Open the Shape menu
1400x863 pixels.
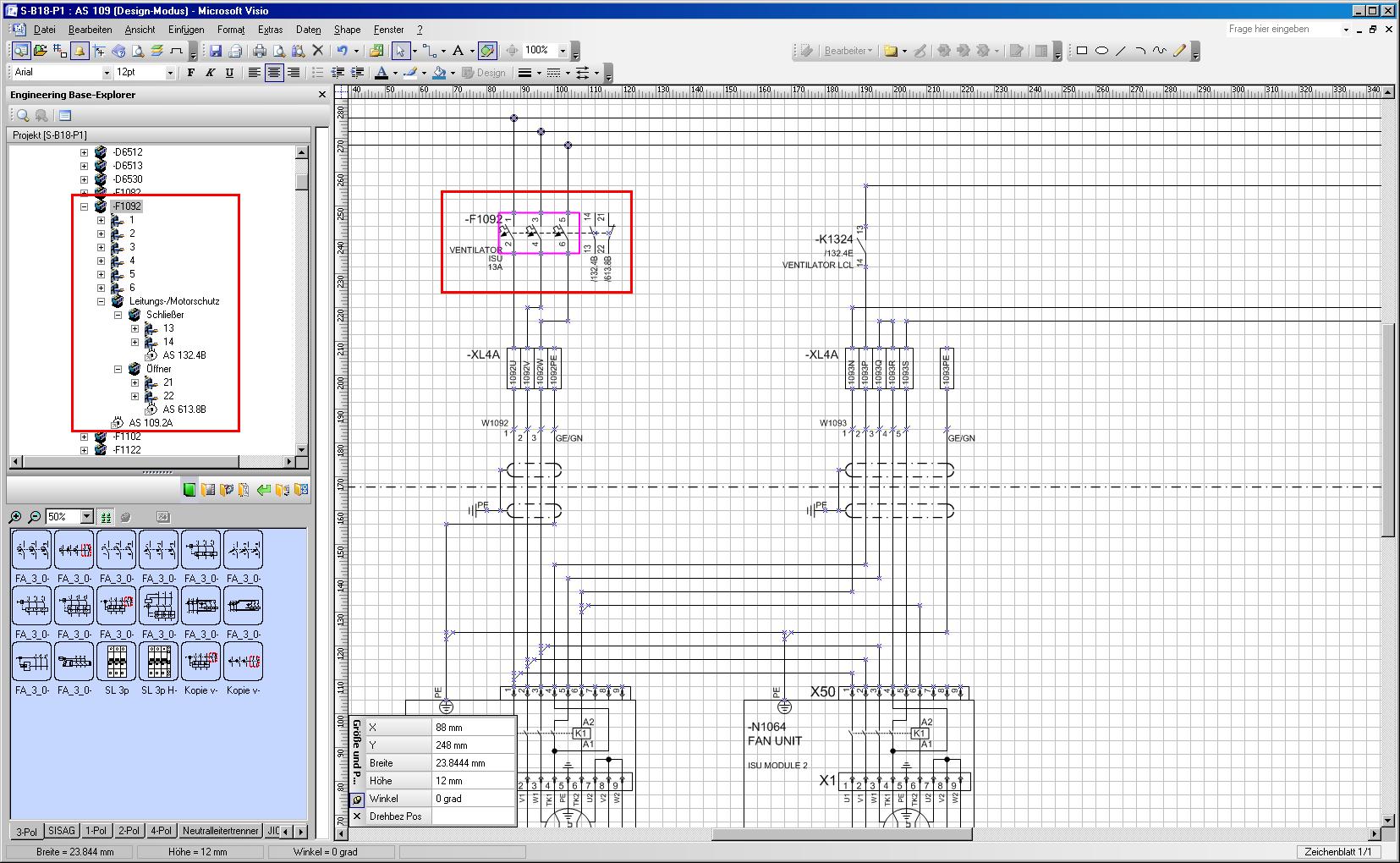pyautogui.click(x=347, y=30)
